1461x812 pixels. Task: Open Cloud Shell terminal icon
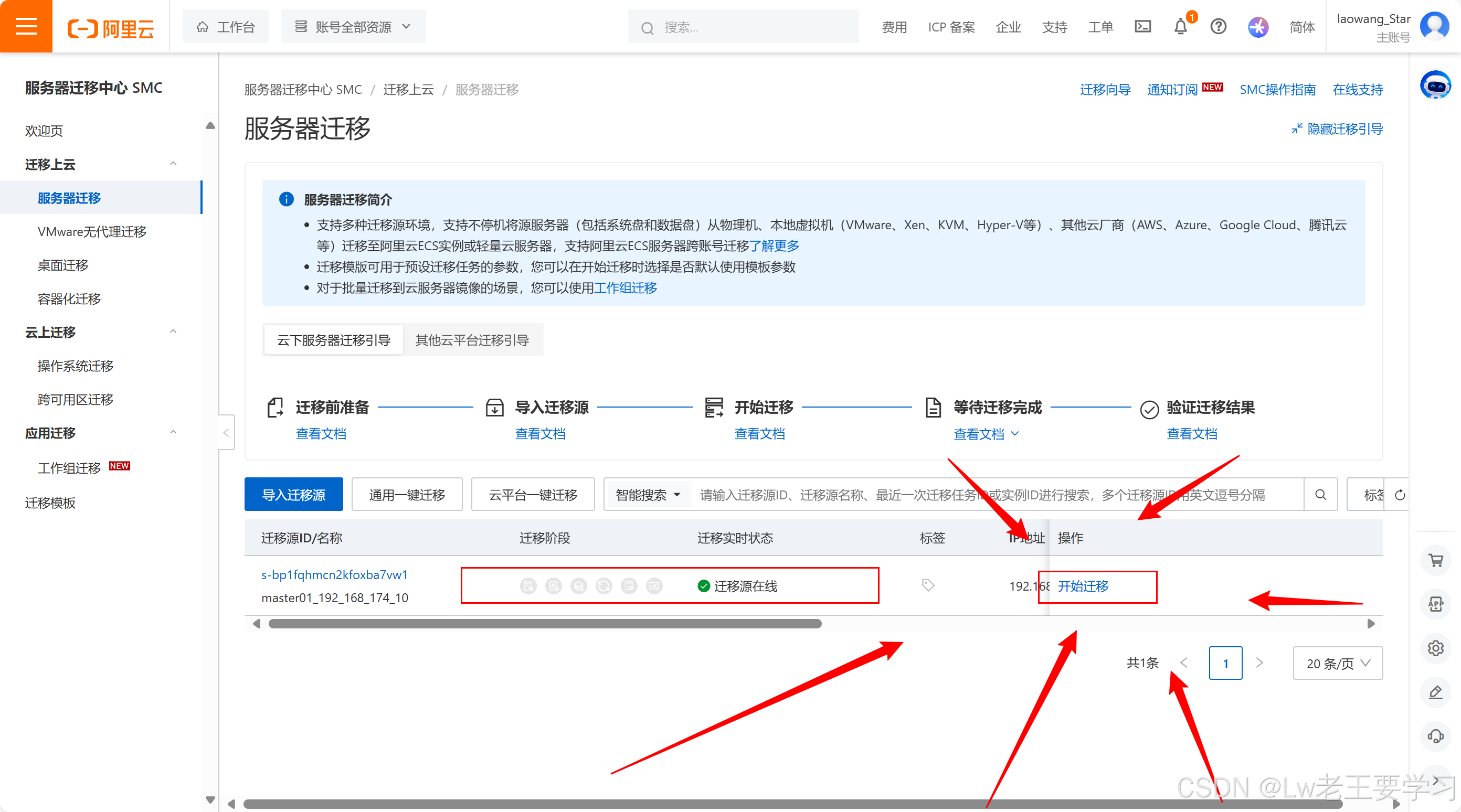pos(1142,27)
